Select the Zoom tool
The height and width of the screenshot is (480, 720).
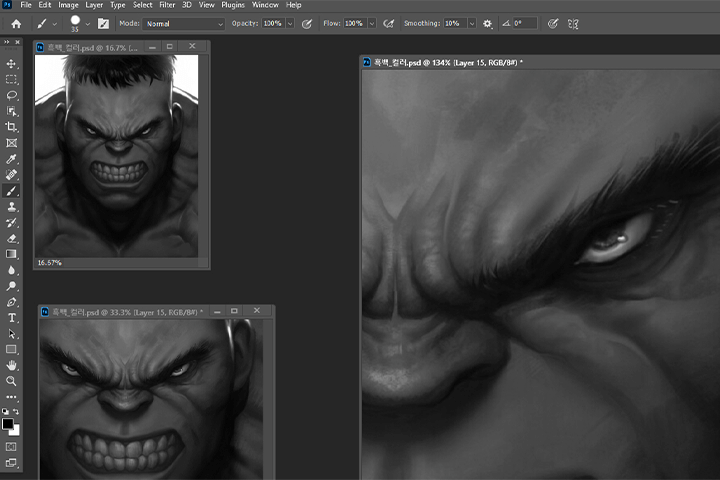click(11, 381)
